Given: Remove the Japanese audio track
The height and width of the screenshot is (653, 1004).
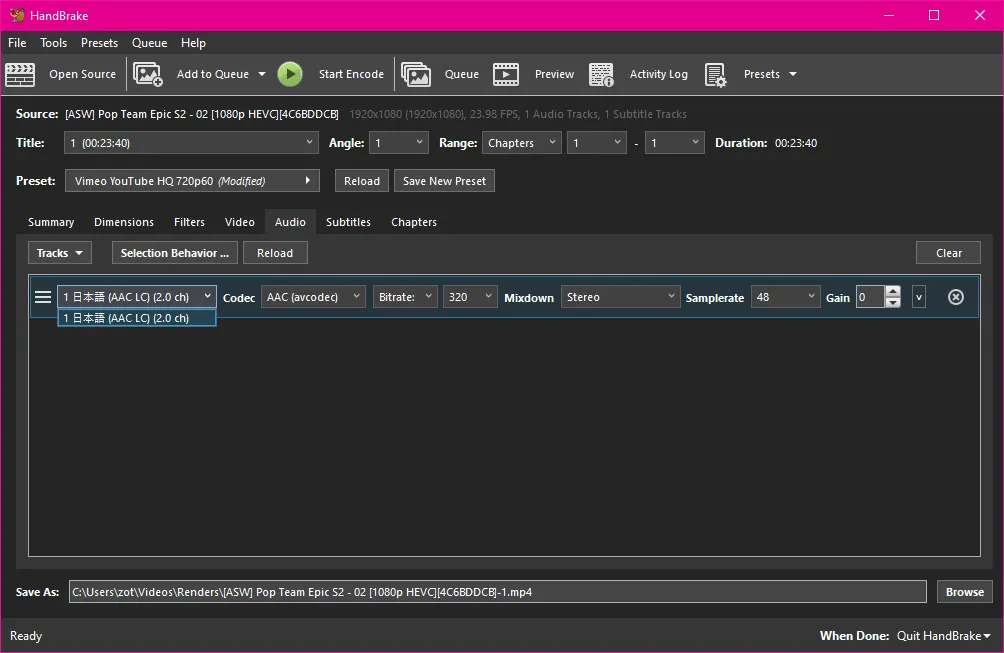Looking at the screenshot, I should (x=958, y=297).
